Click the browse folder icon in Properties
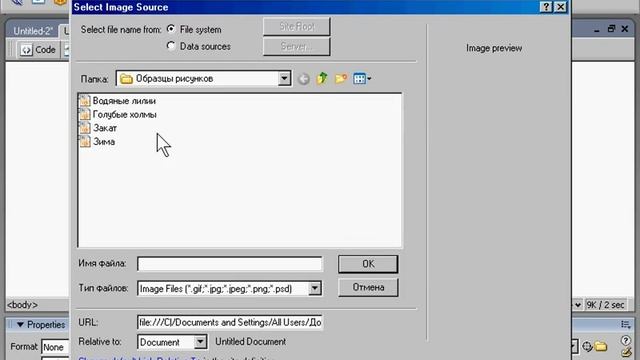The width and height of the screenshot is (640, 360). 600,347
